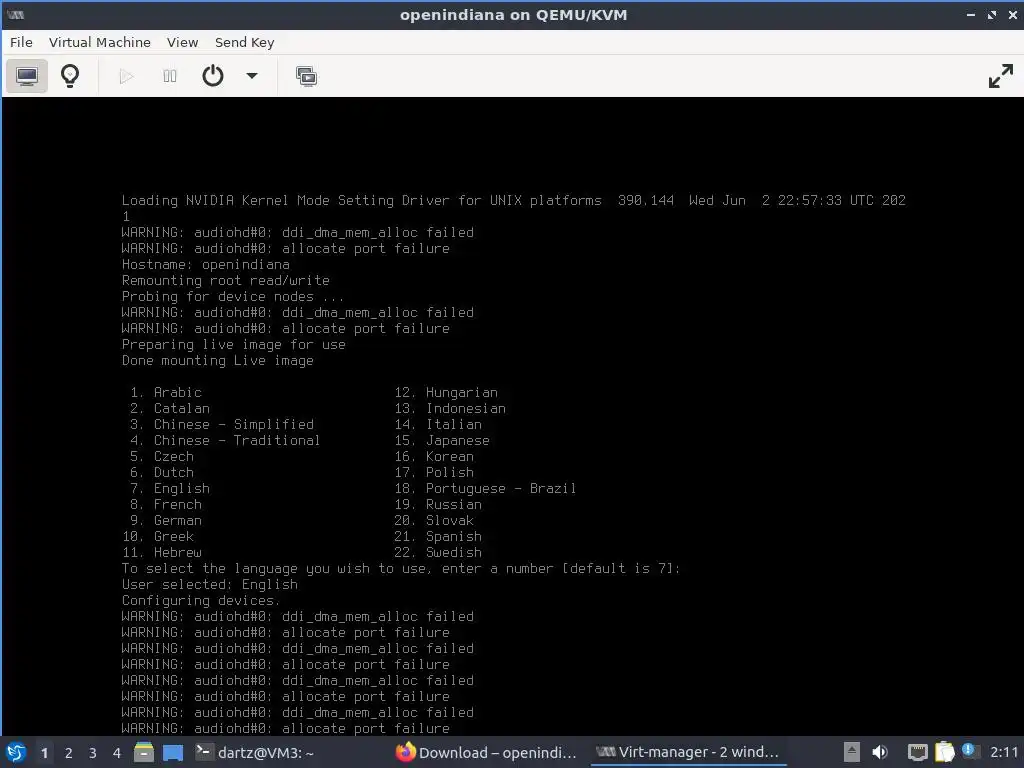Viewport: 1024px width, 768px height.
Task: Click '12. Hungarian' language entry
Action: [446, 392]
